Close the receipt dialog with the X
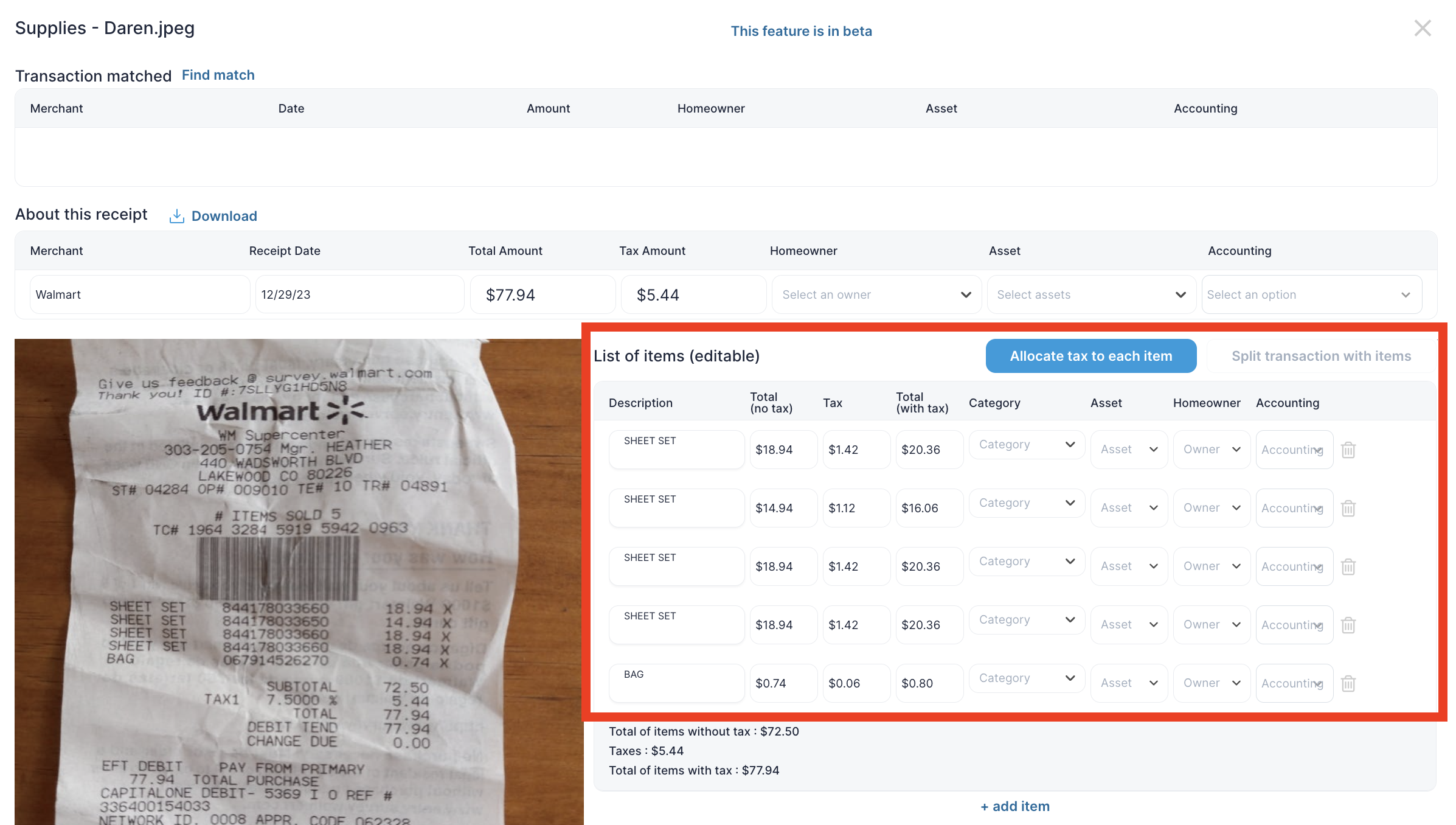This screenshot has height=825, width=1456. (x=1423, y=28)
